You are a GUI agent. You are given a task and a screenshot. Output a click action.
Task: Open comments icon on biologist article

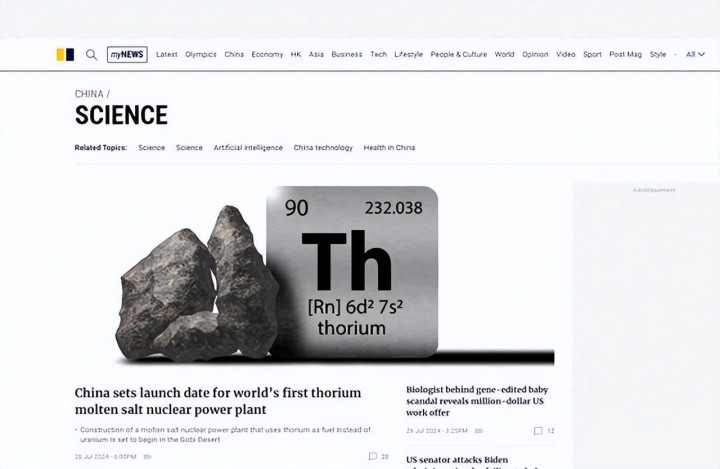click(x=538, y=431)
